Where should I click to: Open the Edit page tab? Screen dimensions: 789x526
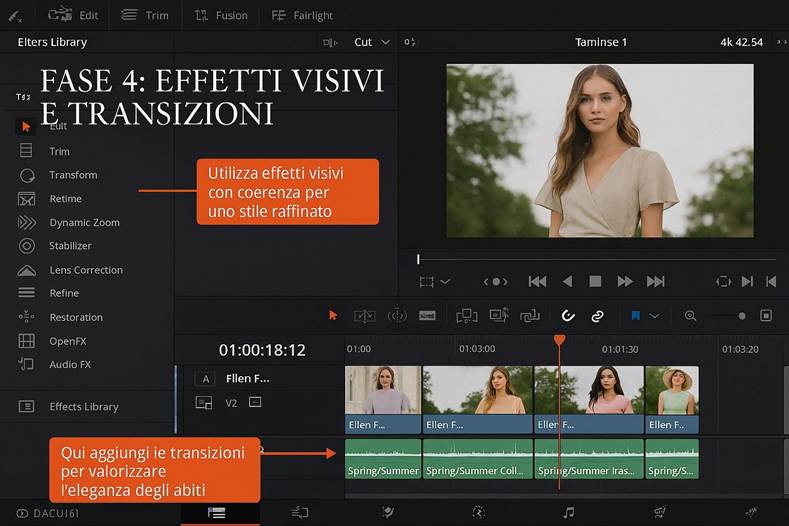[x=73, y=15]
